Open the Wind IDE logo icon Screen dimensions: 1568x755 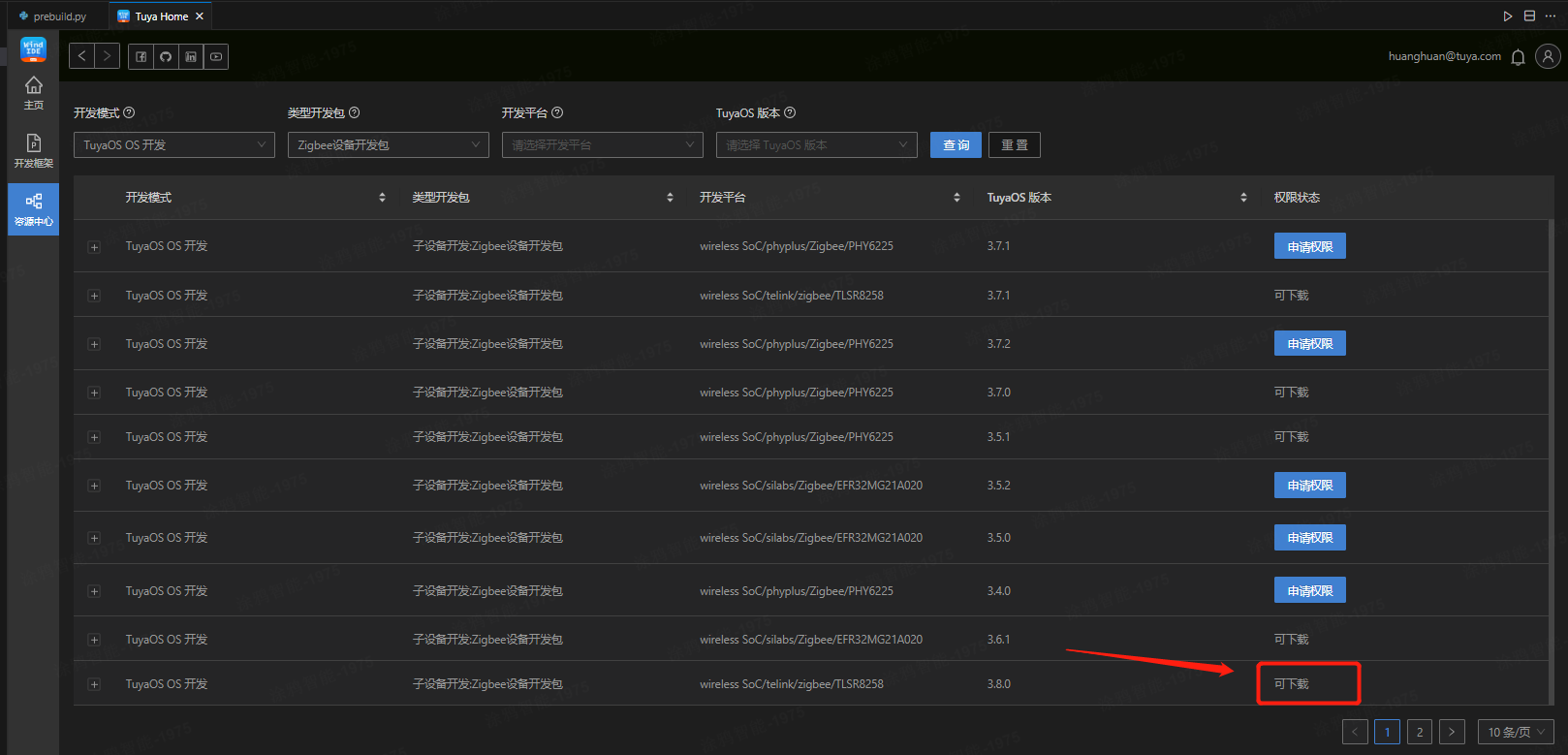[x=33, y=49]
